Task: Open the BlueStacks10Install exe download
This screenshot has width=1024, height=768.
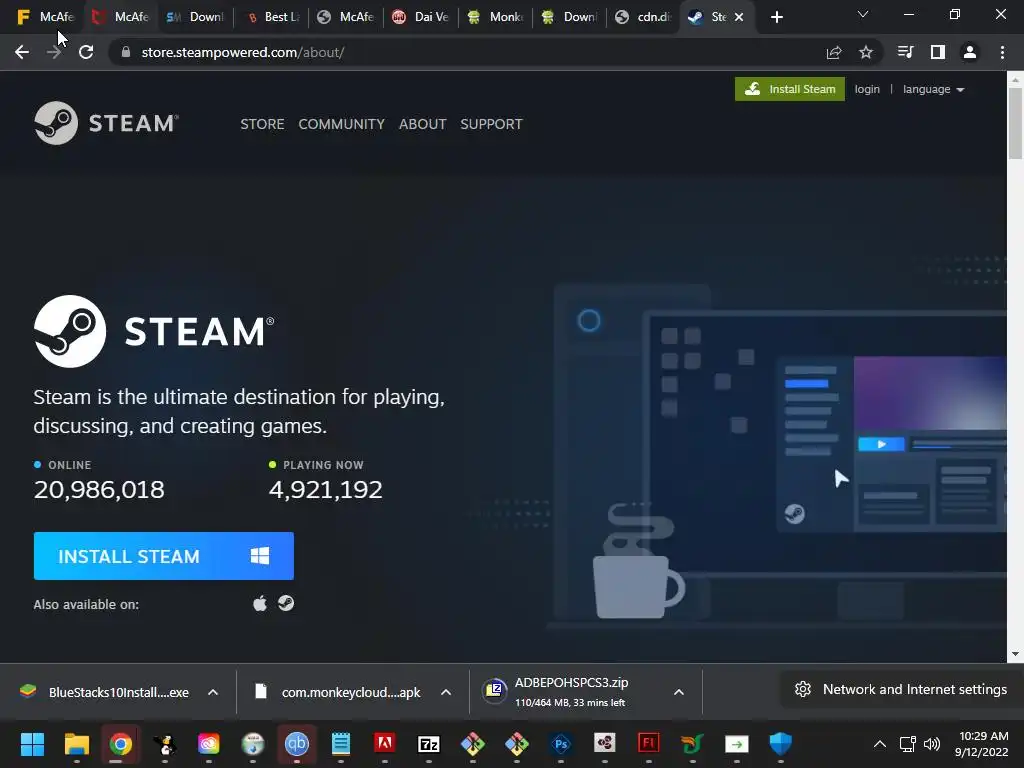Action: coord(106,692)
